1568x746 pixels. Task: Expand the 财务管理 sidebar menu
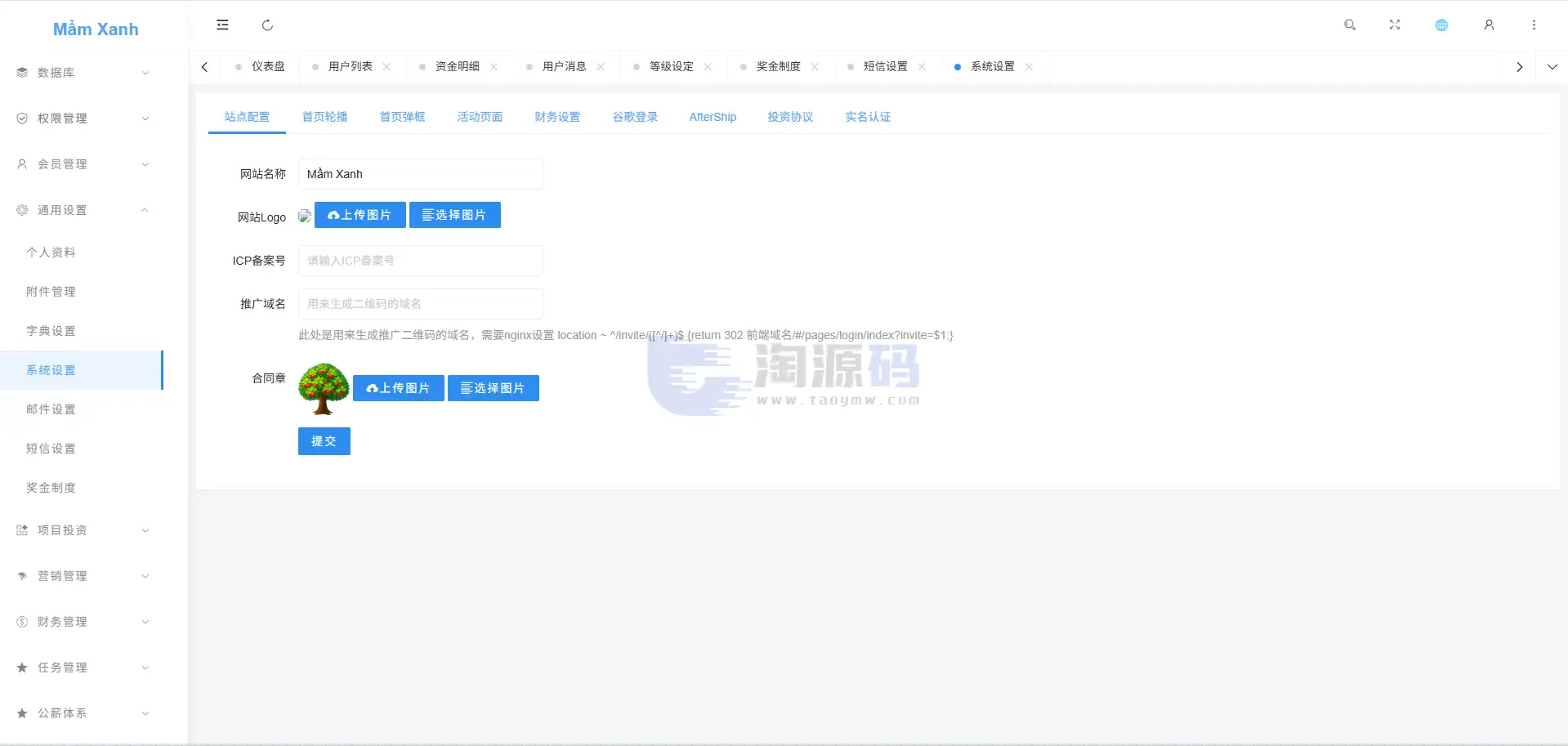[x=82, y=622]
